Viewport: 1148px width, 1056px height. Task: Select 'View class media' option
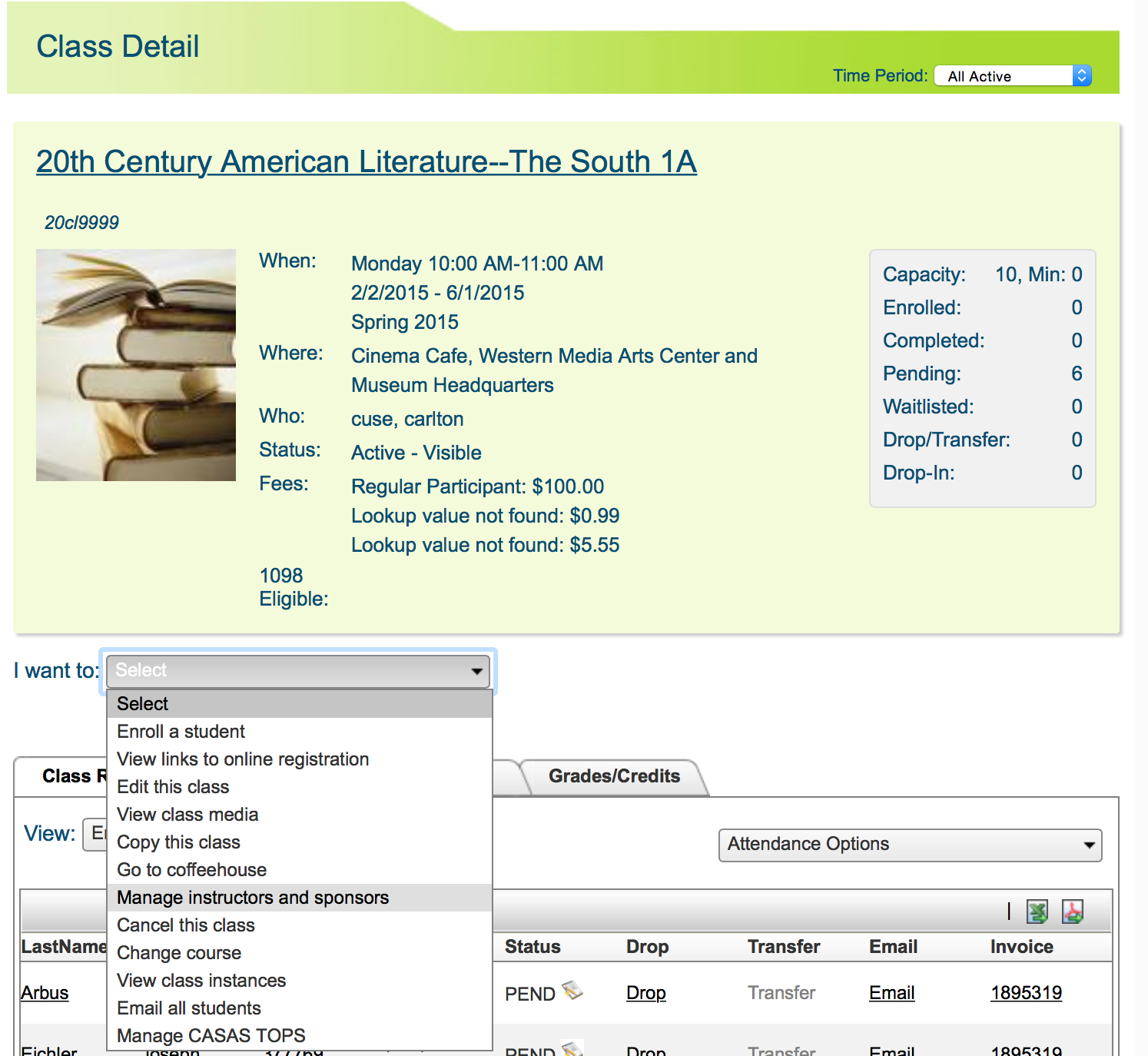coord(187,815)
